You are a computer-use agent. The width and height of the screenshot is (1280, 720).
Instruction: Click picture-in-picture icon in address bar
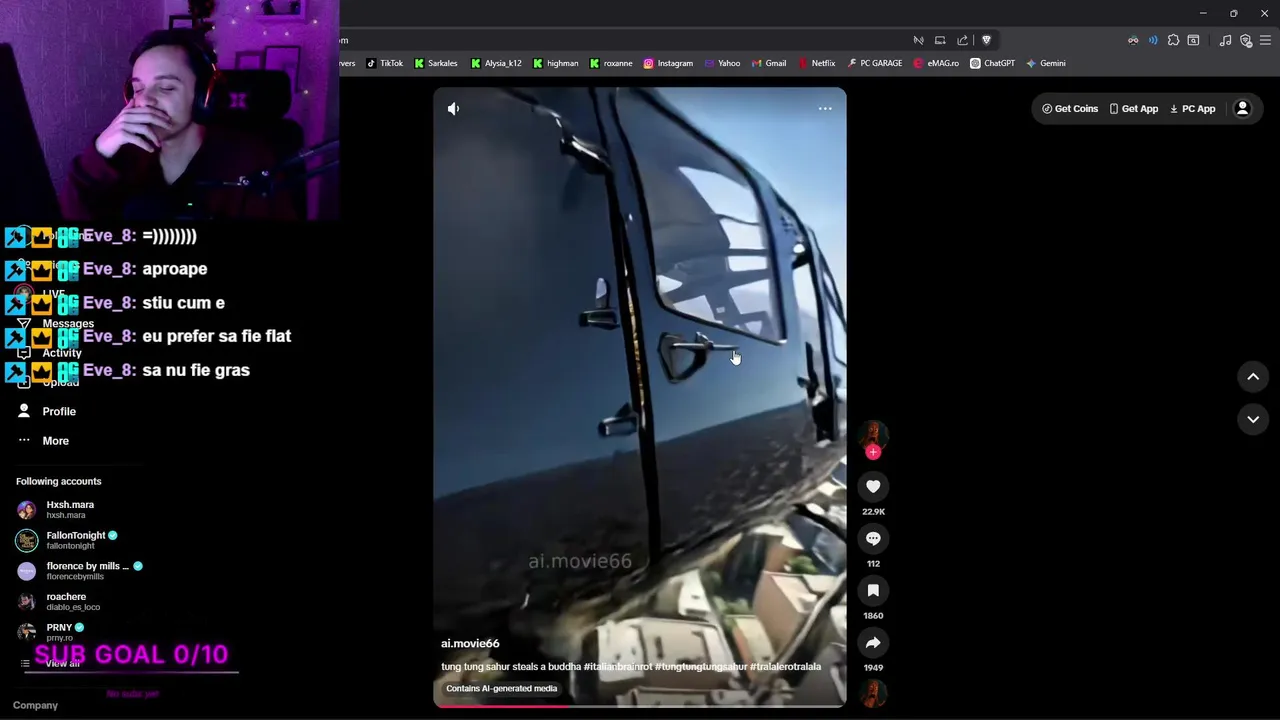coord(940,40)
